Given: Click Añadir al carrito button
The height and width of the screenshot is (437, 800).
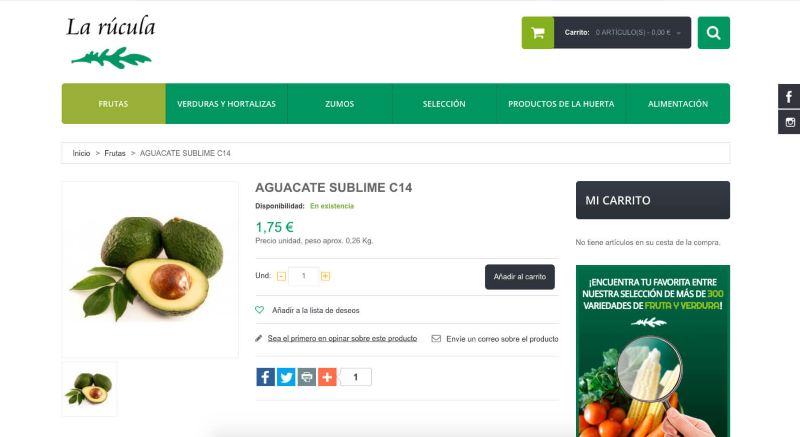Looking at the screenshot, I should (519, 276).
